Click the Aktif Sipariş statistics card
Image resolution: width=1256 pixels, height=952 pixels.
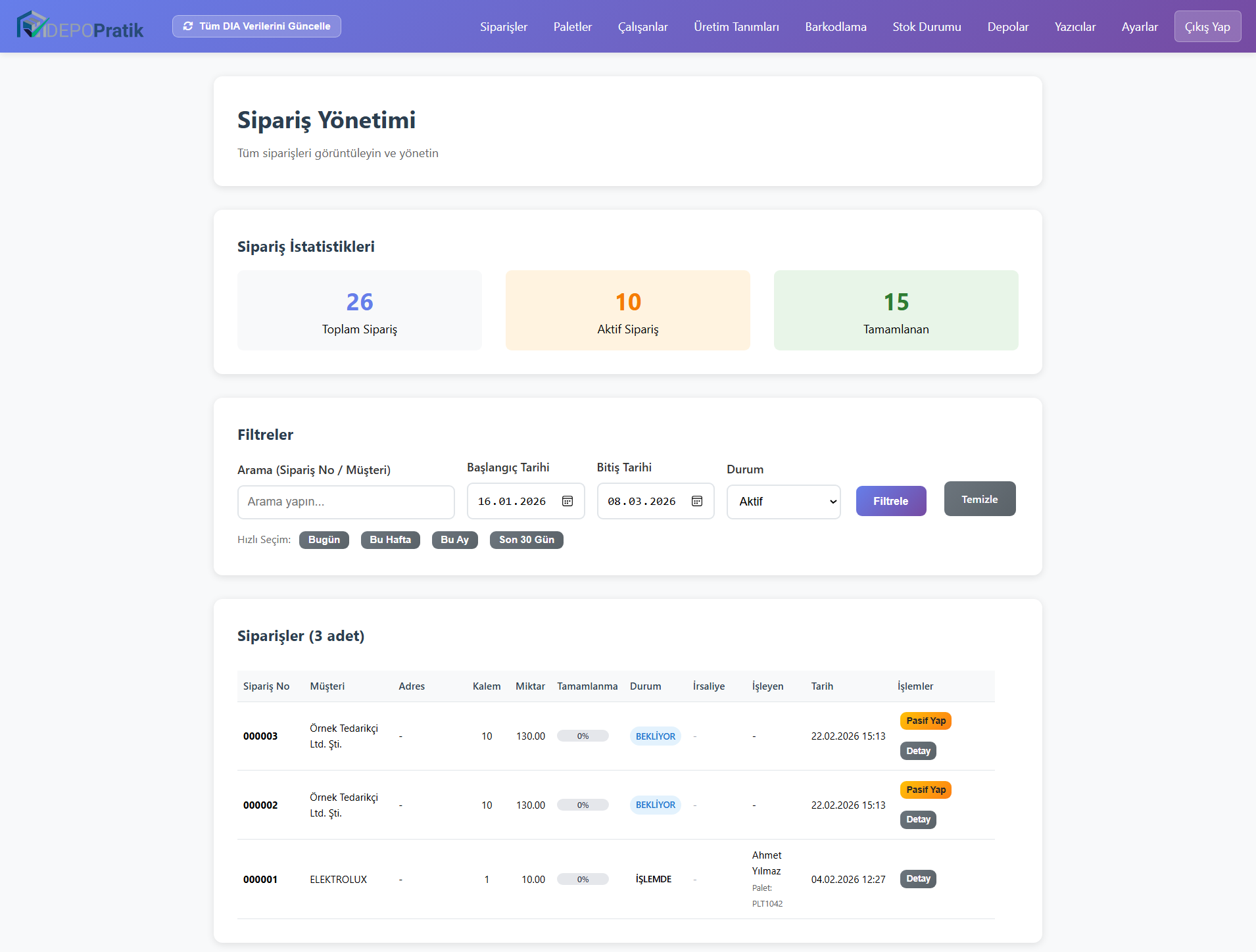coord(627,310)
